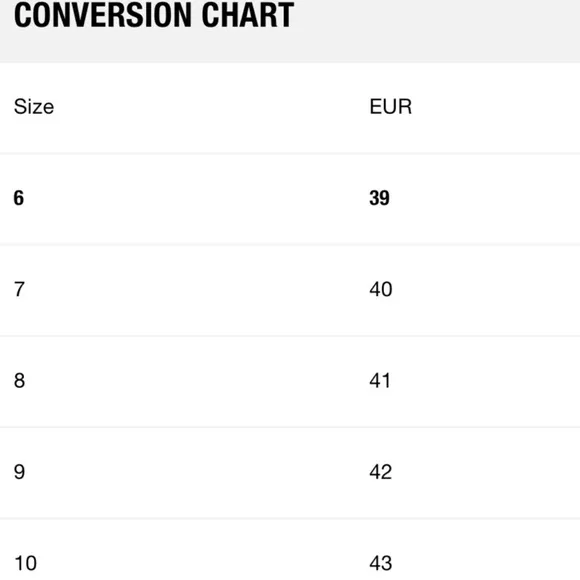
Task: Click the EUR 42 value
Action: (x=381, y=472)
